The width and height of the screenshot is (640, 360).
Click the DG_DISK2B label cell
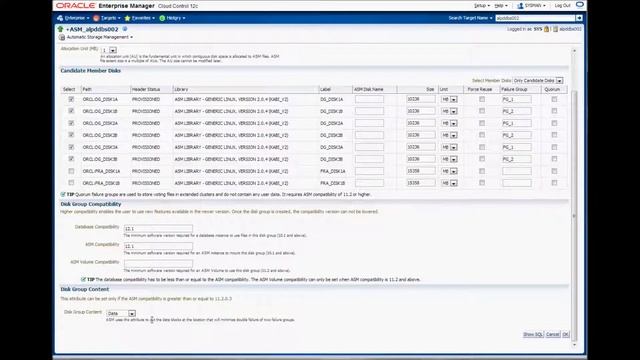pos(331,135)
